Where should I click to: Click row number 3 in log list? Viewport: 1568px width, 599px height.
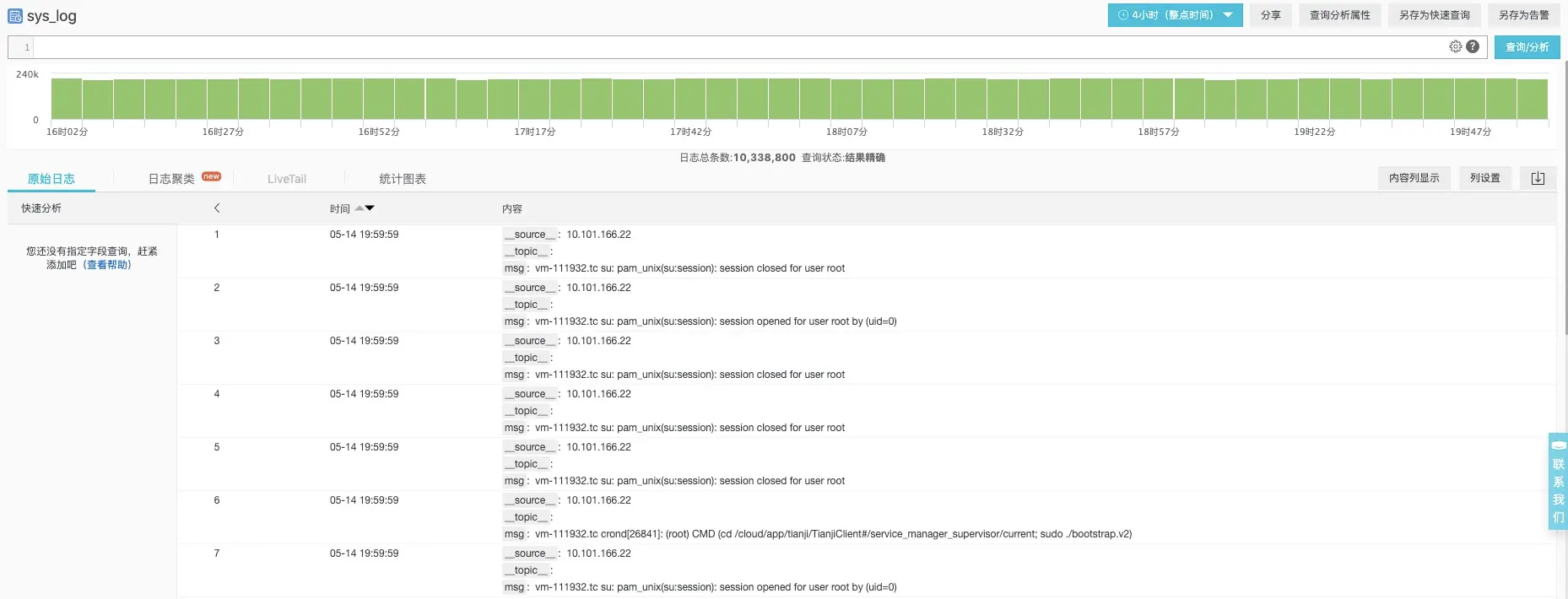point(217,341)
